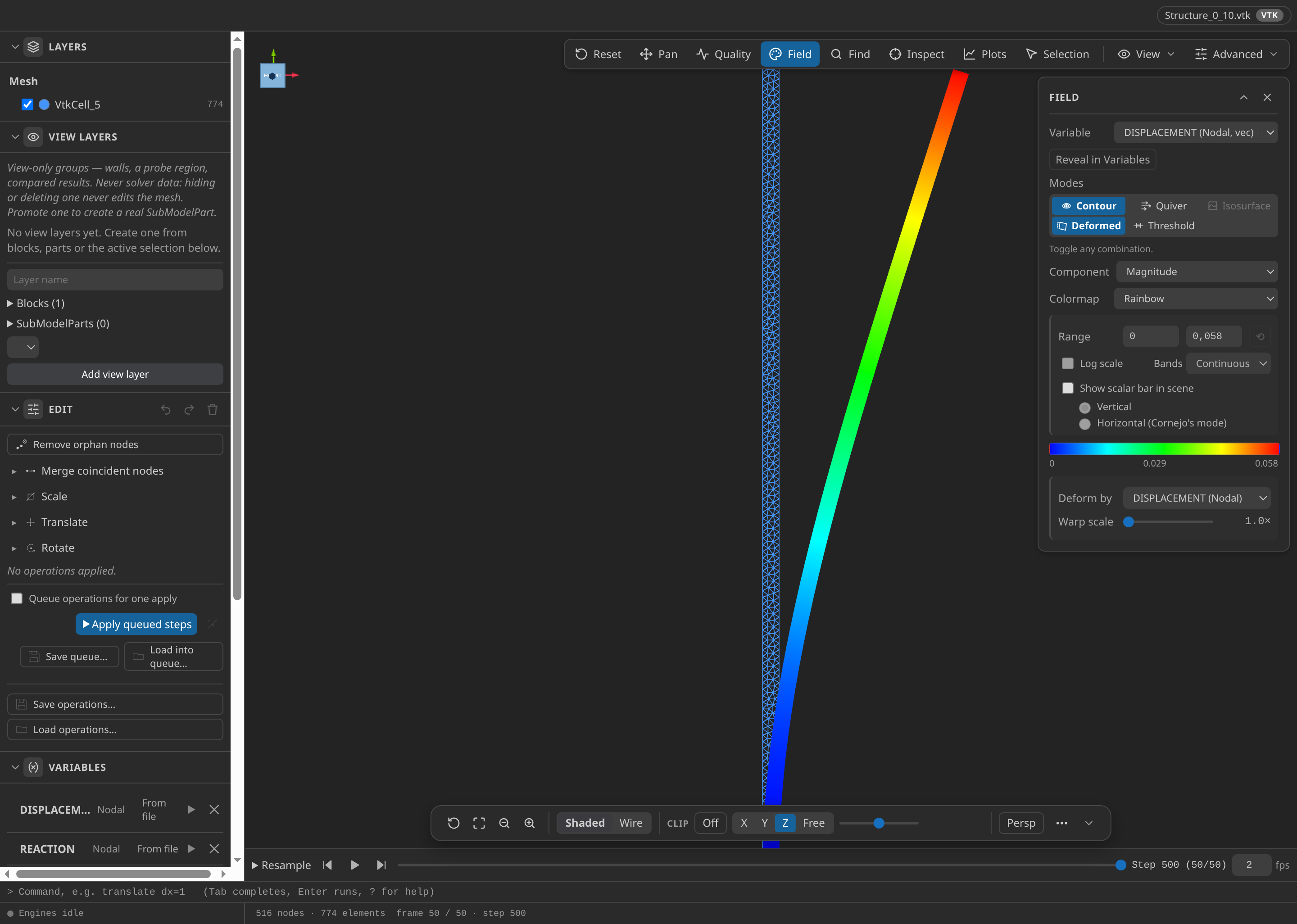Click the orientation cube gizmo
Screen dimensions: 1297x924
(272, 75)
